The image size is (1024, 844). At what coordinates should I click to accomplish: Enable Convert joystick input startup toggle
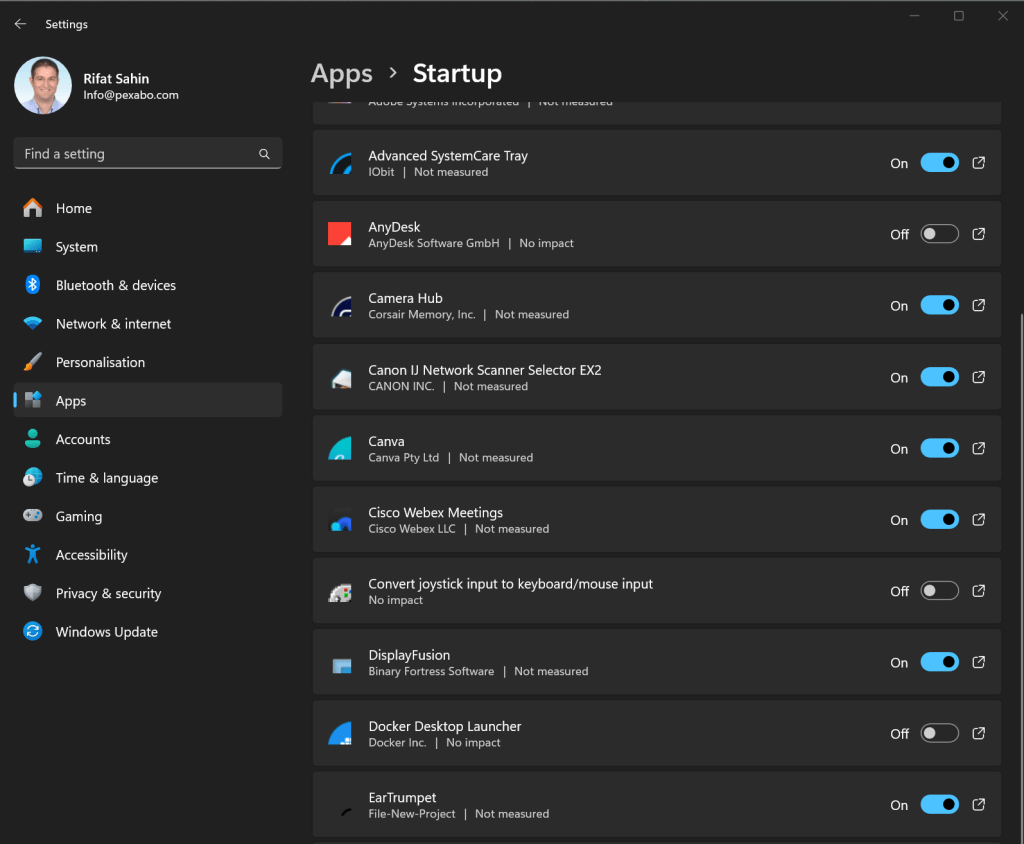[x=939, y=591]
